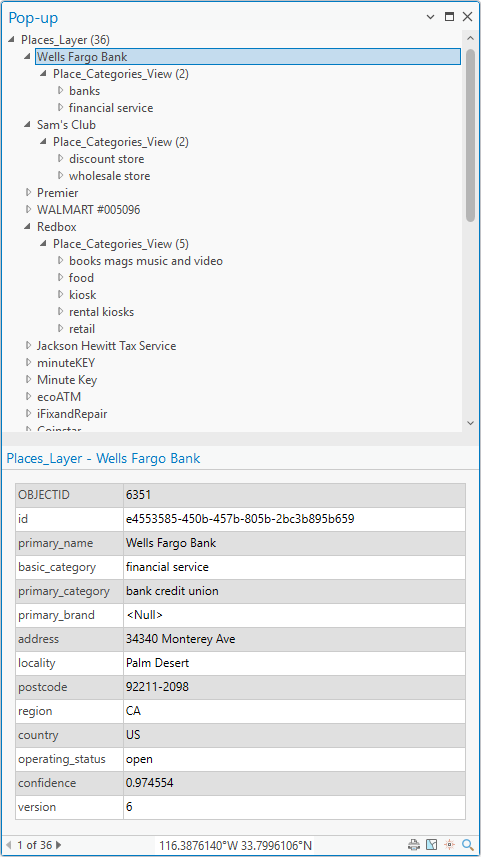This screenshot has height=857, width=481.
Task: Select Wells Fargo Bank in the tree
Action: point(248,56)
